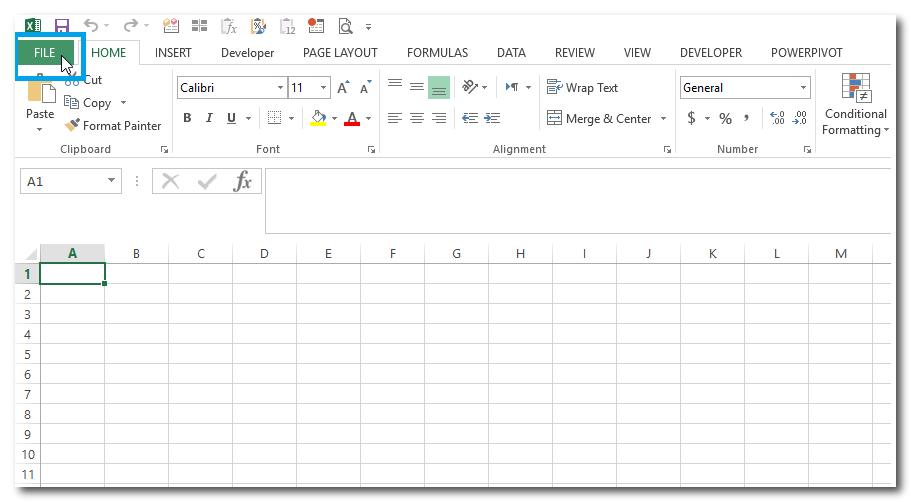
Task: Increase font size with the larger A icon
Action: point(343,88)
